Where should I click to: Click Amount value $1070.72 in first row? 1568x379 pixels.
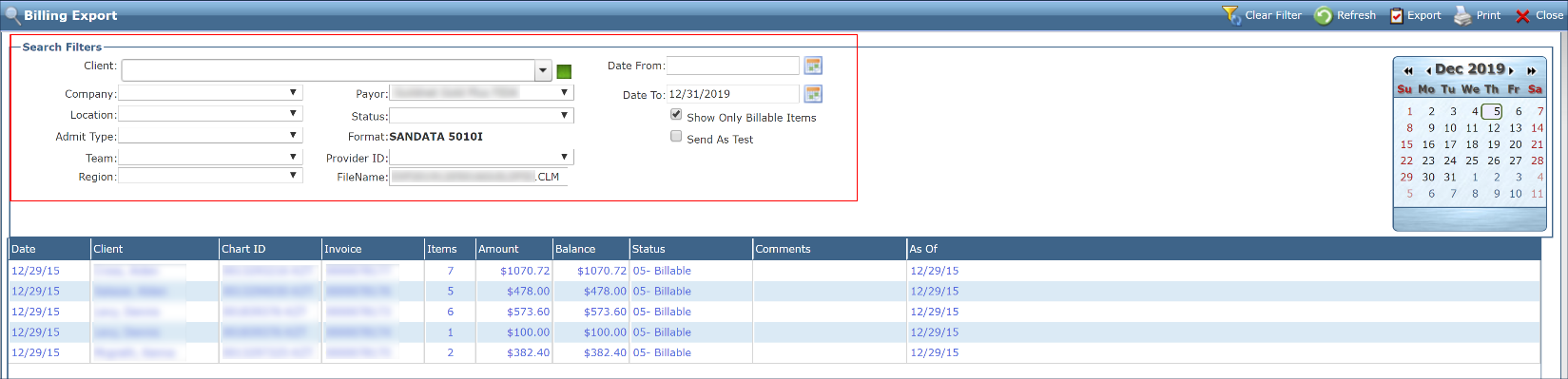[525, 271]
